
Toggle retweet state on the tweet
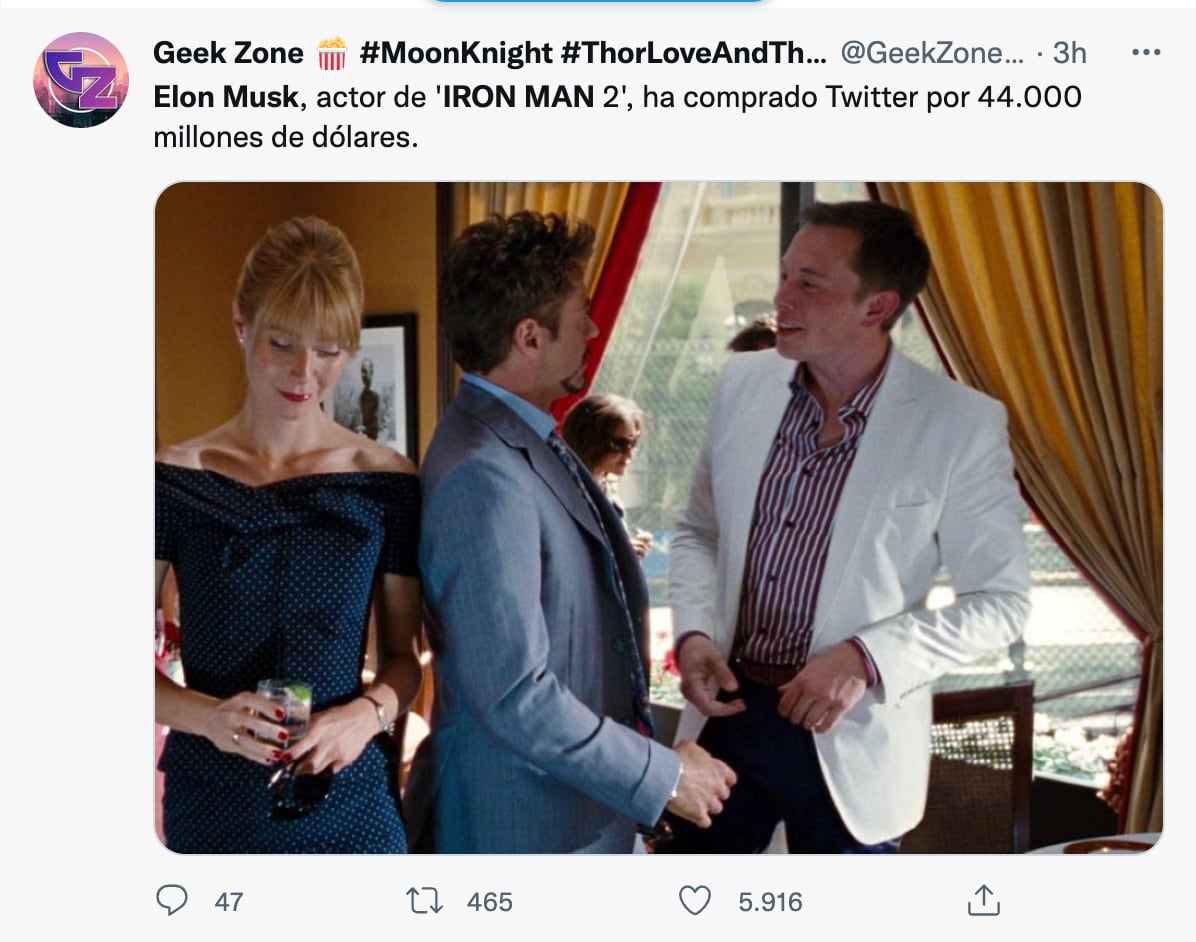422,900
